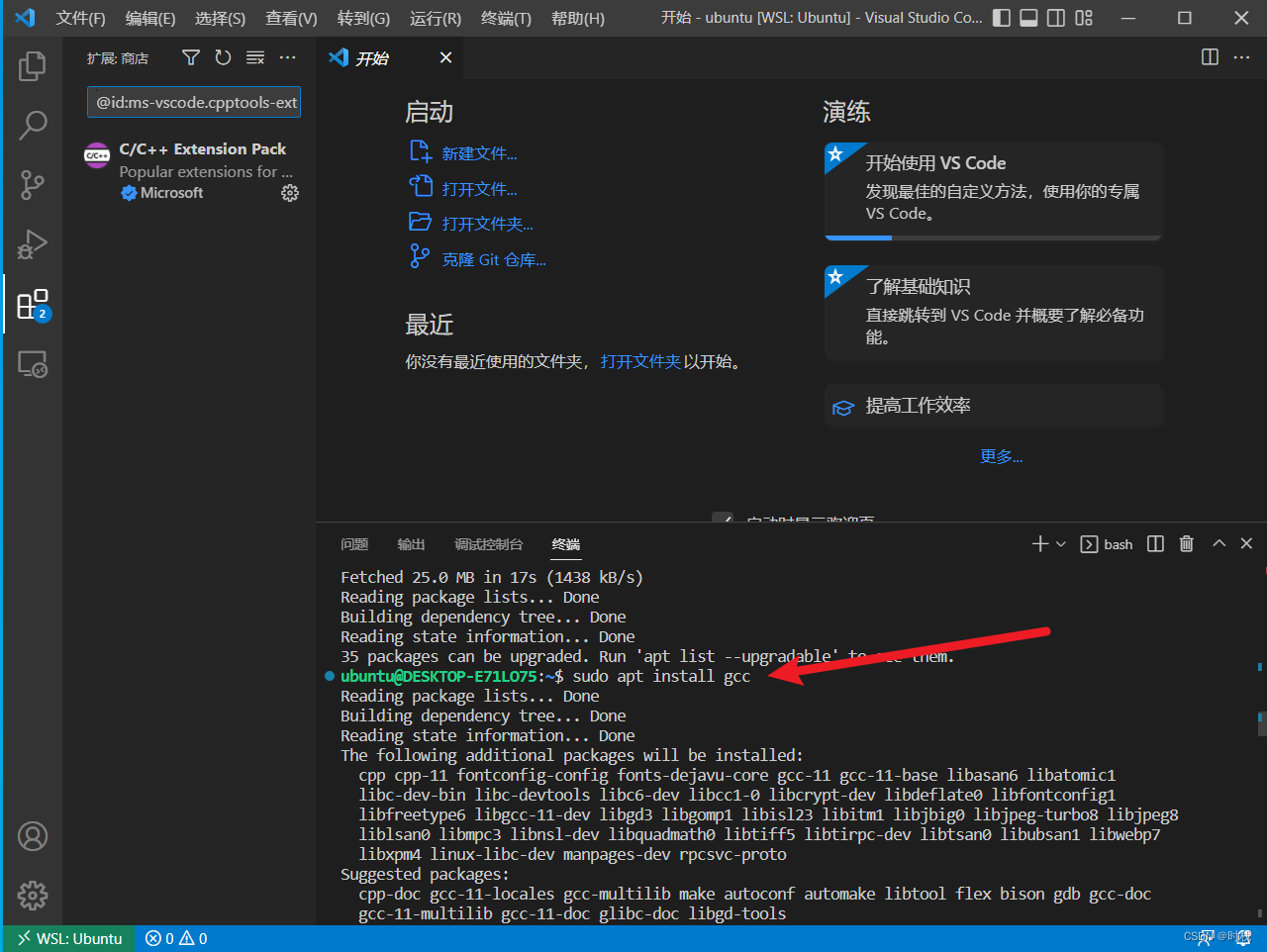
Task: Click 打开文件夹 link in 最近 section
Action: (x=640, y=362)
